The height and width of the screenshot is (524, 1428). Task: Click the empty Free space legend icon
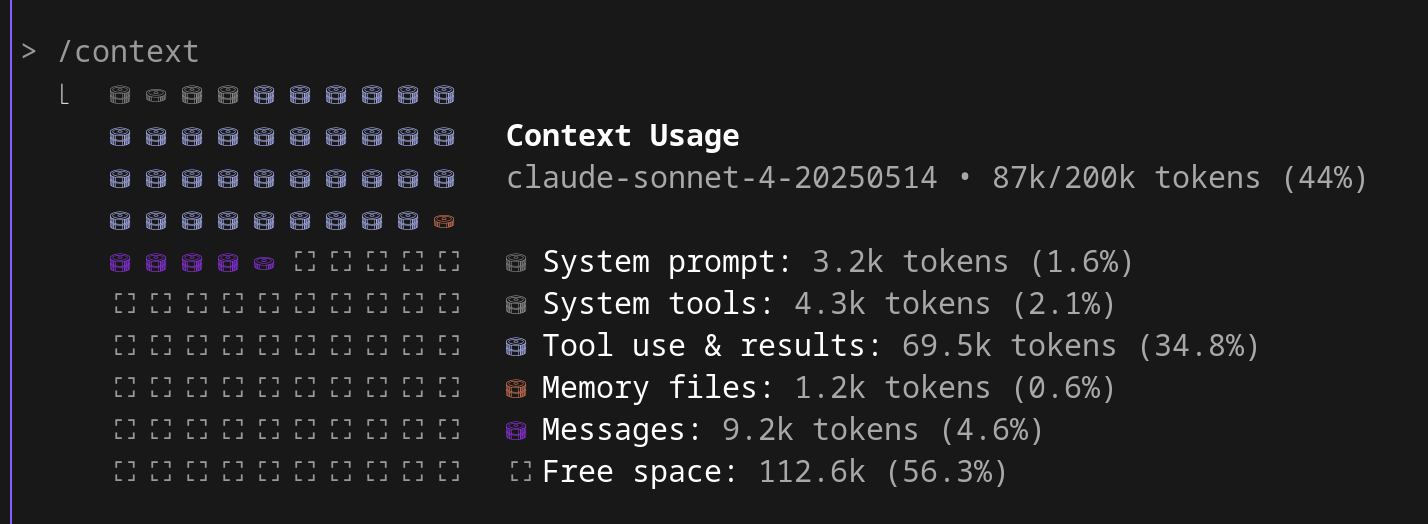pos(520,472)
